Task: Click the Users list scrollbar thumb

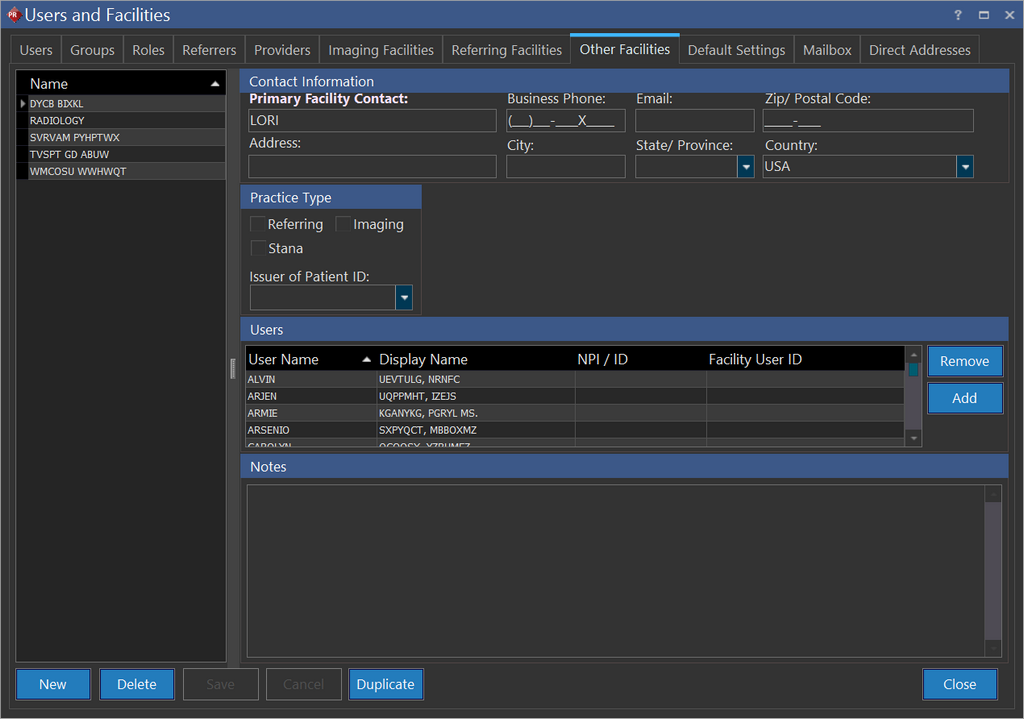Action: coord(913,369)
